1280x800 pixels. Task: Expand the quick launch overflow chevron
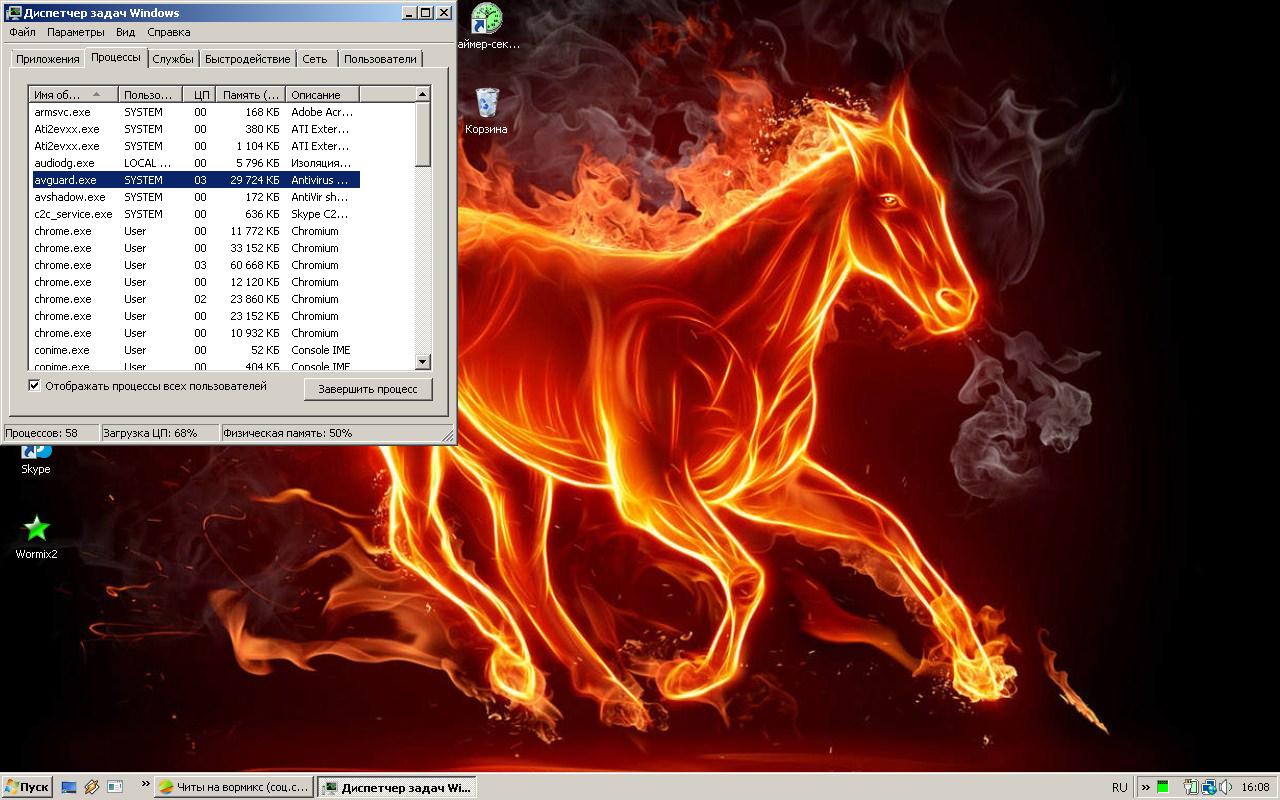[146, 784]
